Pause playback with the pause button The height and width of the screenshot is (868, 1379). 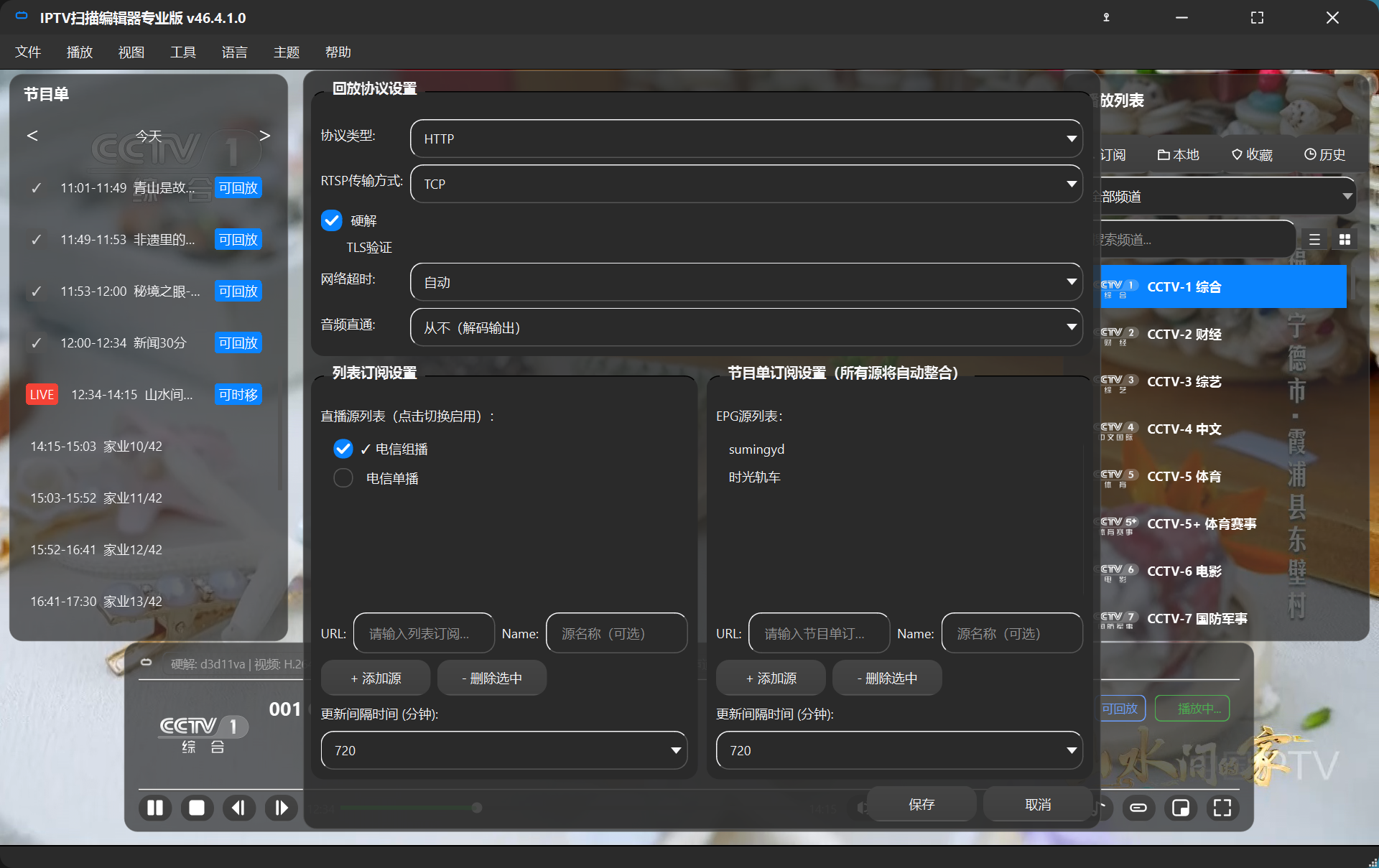(155, 808)
